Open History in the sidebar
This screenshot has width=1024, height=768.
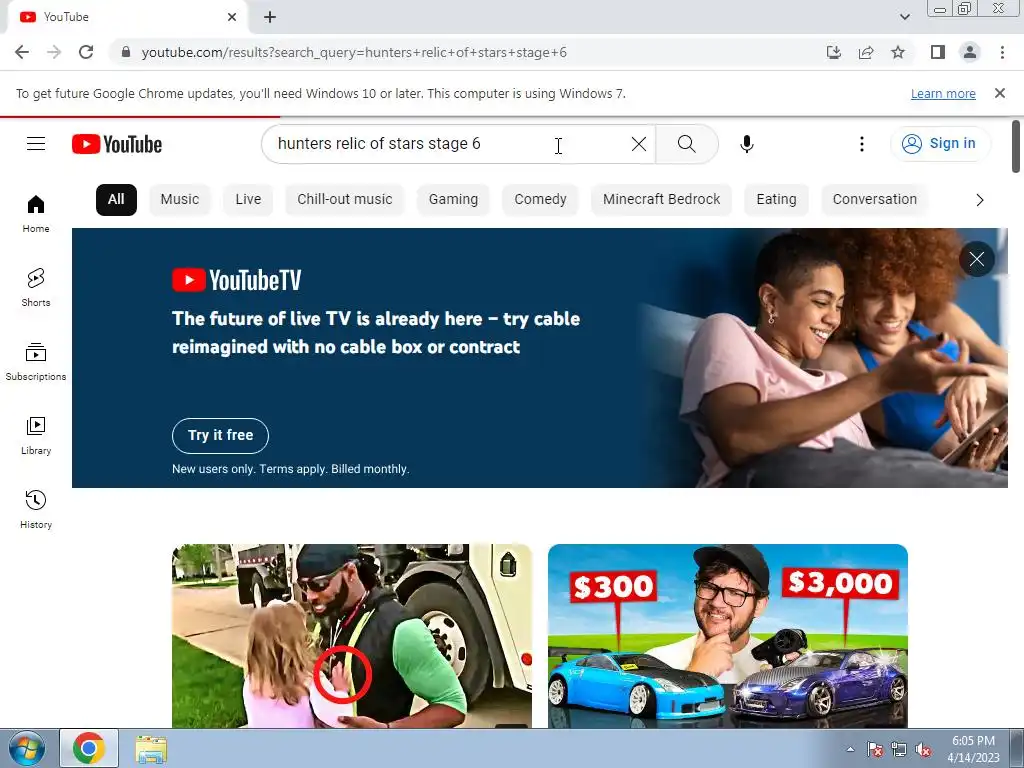(x=36, y=509)
